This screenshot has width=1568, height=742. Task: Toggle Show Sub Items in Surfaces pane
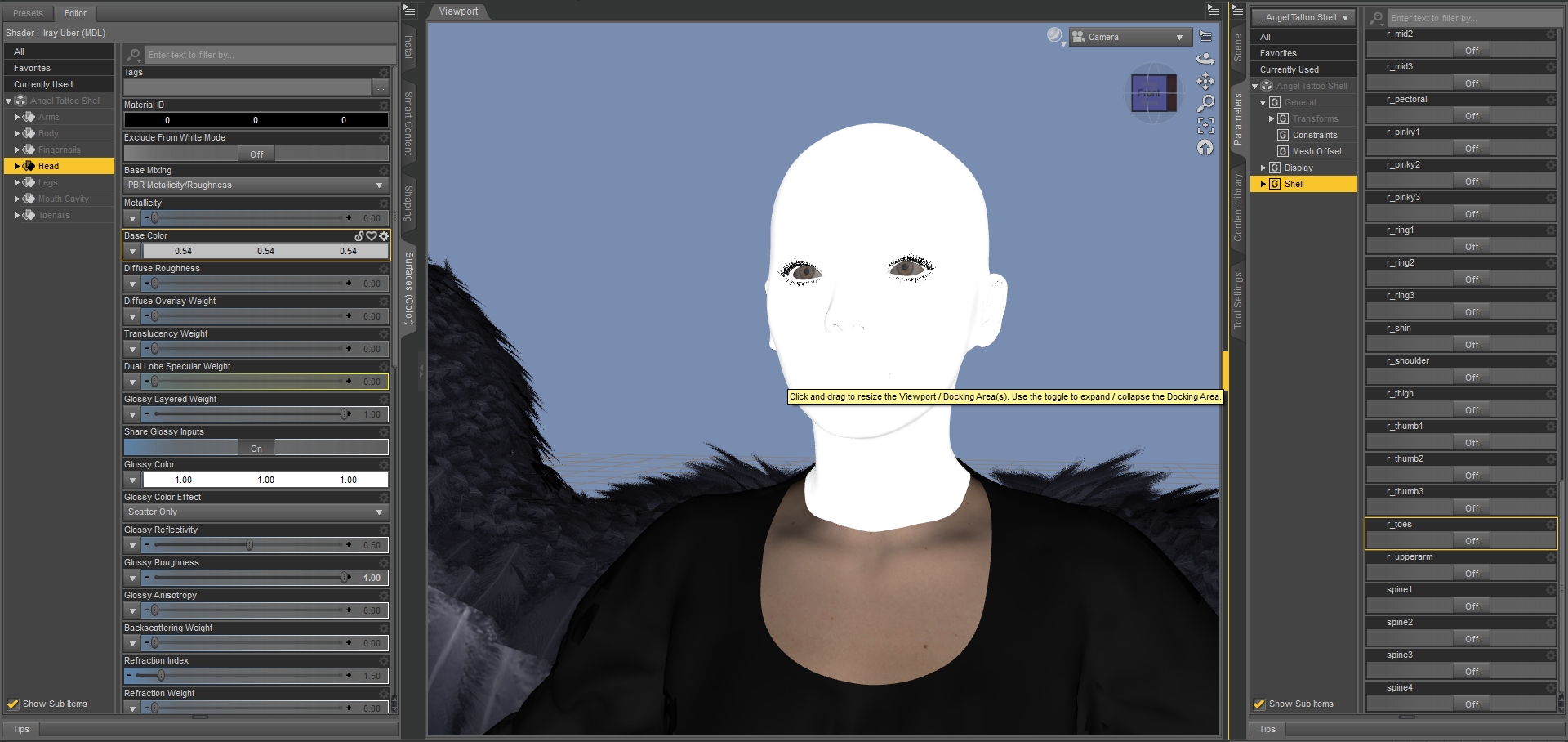click(x=13, y=704)
